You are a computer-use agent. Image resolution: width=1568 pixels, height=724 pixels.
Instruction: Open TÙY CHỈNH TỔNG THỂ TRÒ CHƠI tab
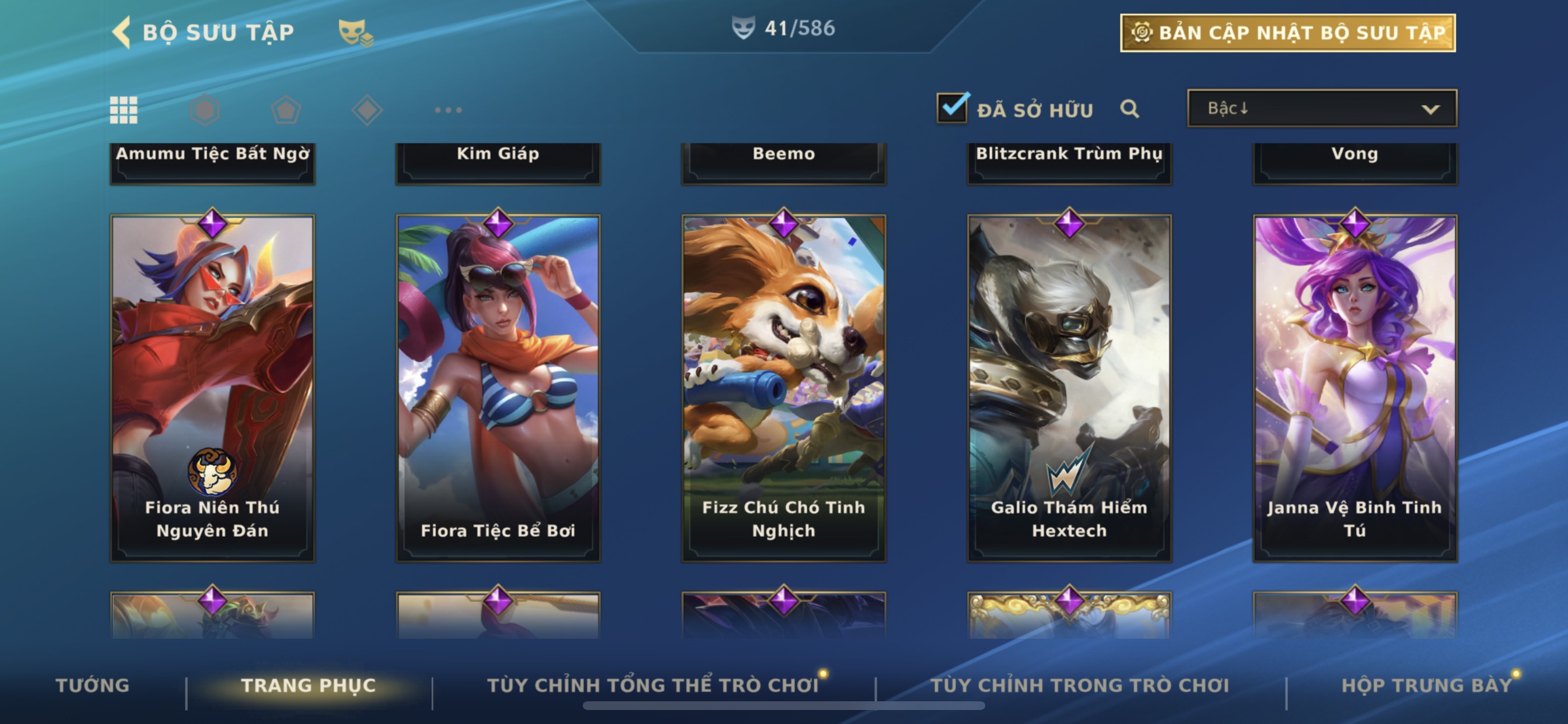pos(653,685)
